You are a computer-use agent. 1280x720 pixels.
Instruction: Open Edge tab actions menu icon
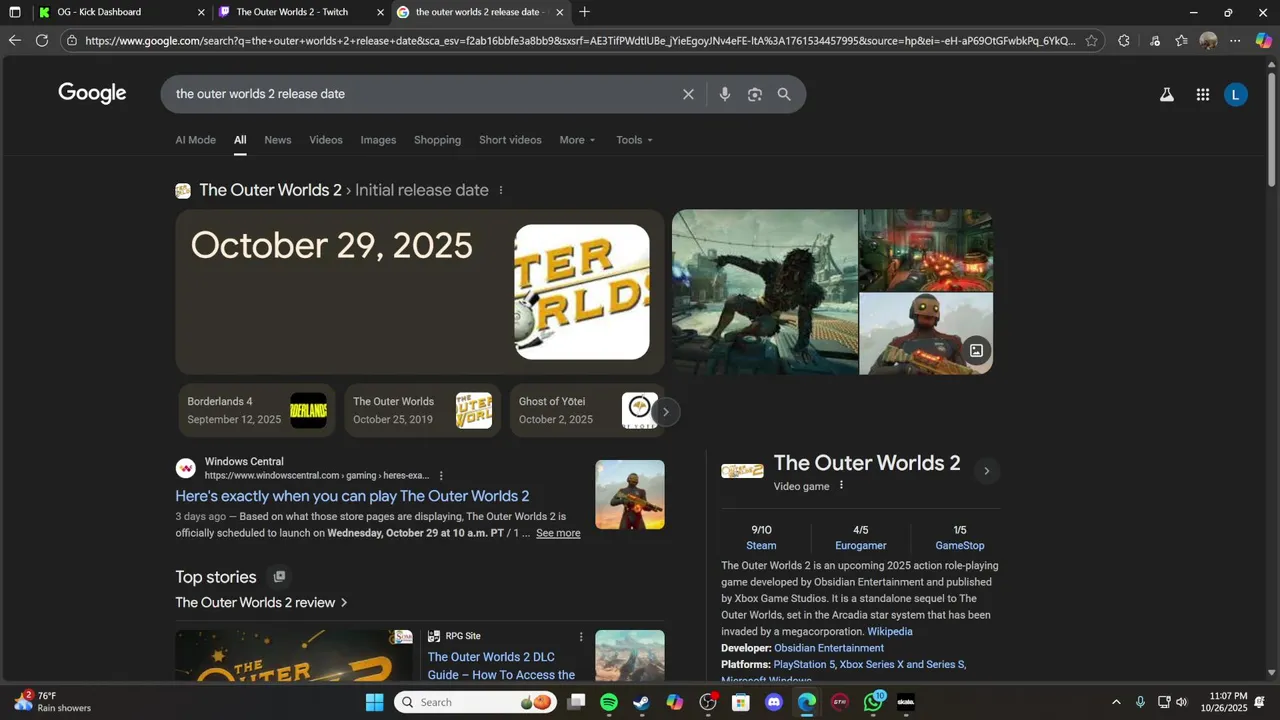[14, 12]
